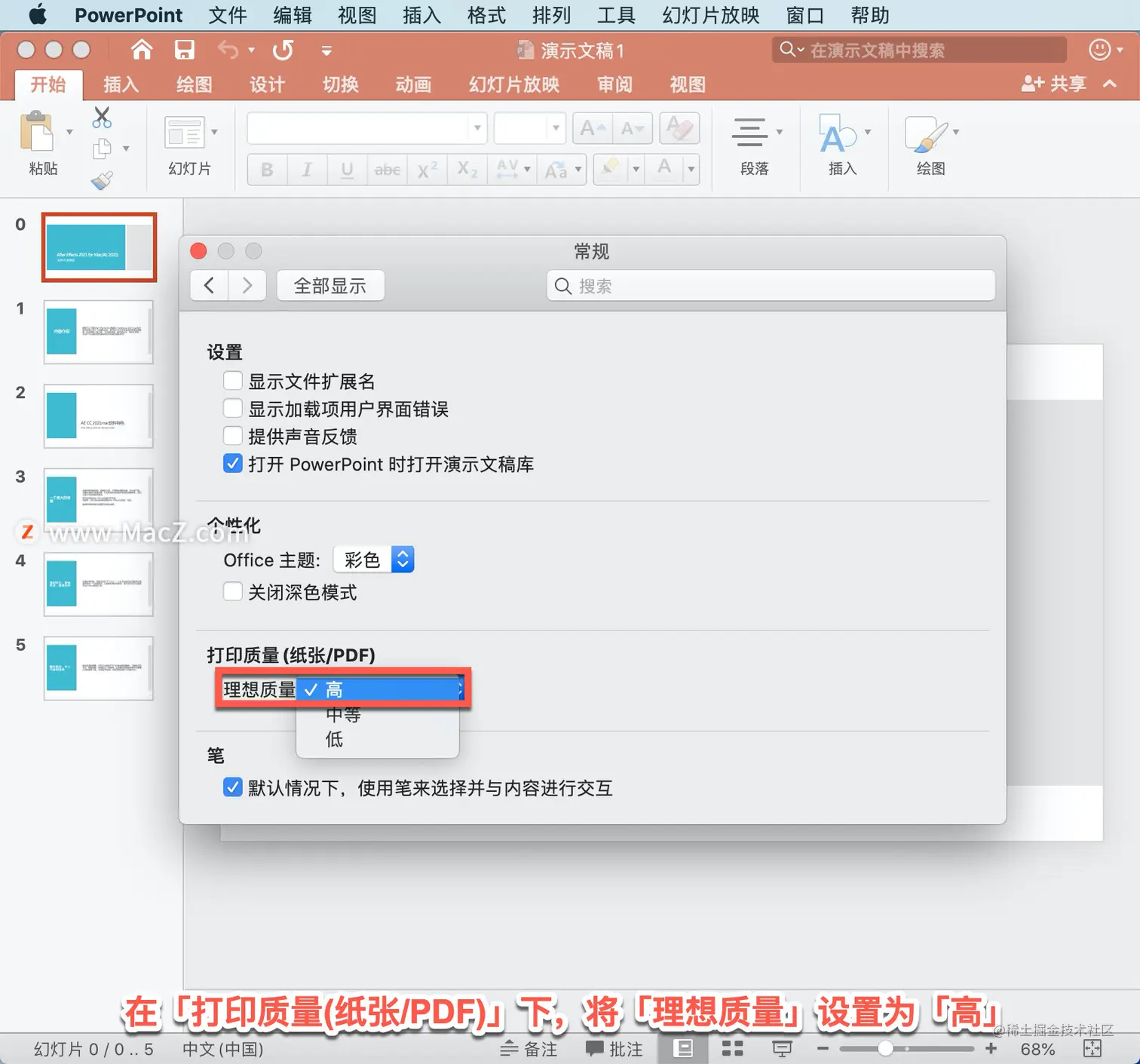Click zoom in plus button

pos(991,1048)
